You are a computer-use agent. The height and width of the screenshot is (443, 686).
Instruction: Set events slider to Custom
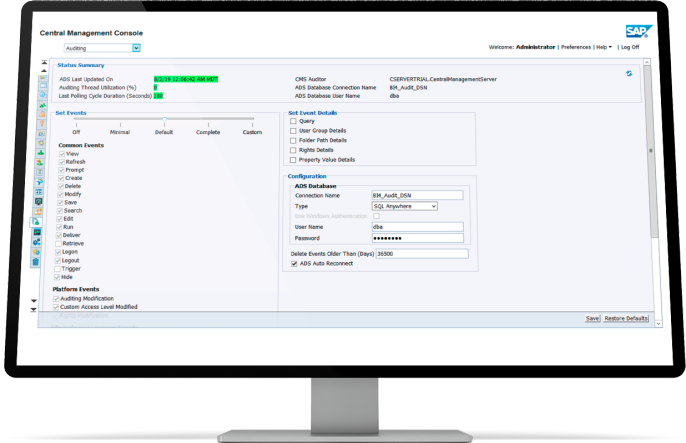pyautogui.click(x=252, y=132)
